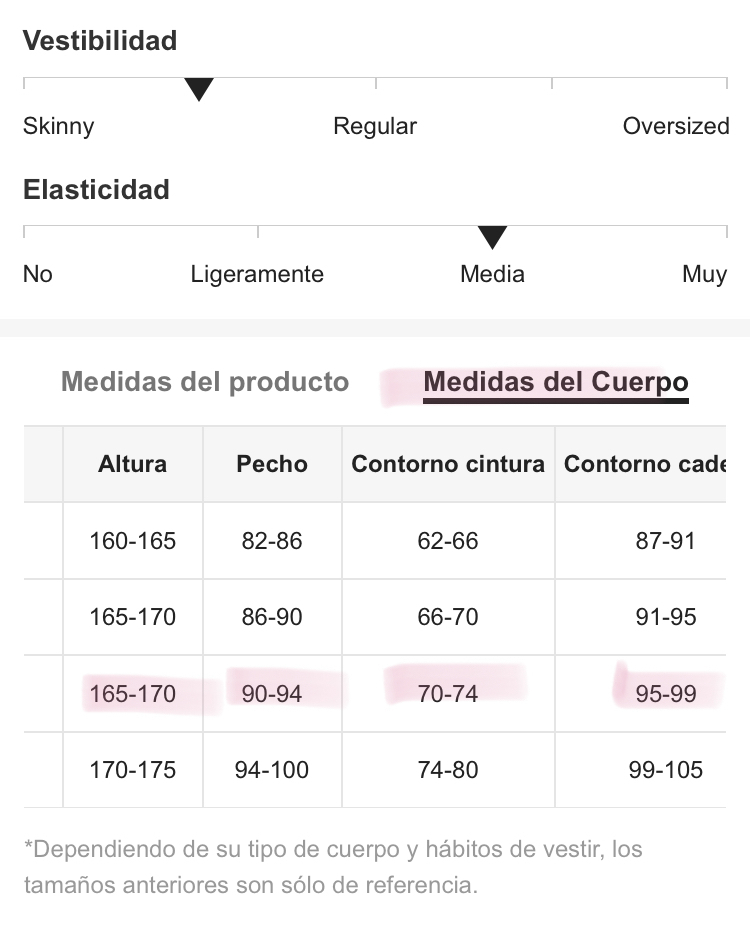Viewport: 750px width, 938px height.
Task: Click the 94-100 chest measurement cell
Action: [272, 770]
